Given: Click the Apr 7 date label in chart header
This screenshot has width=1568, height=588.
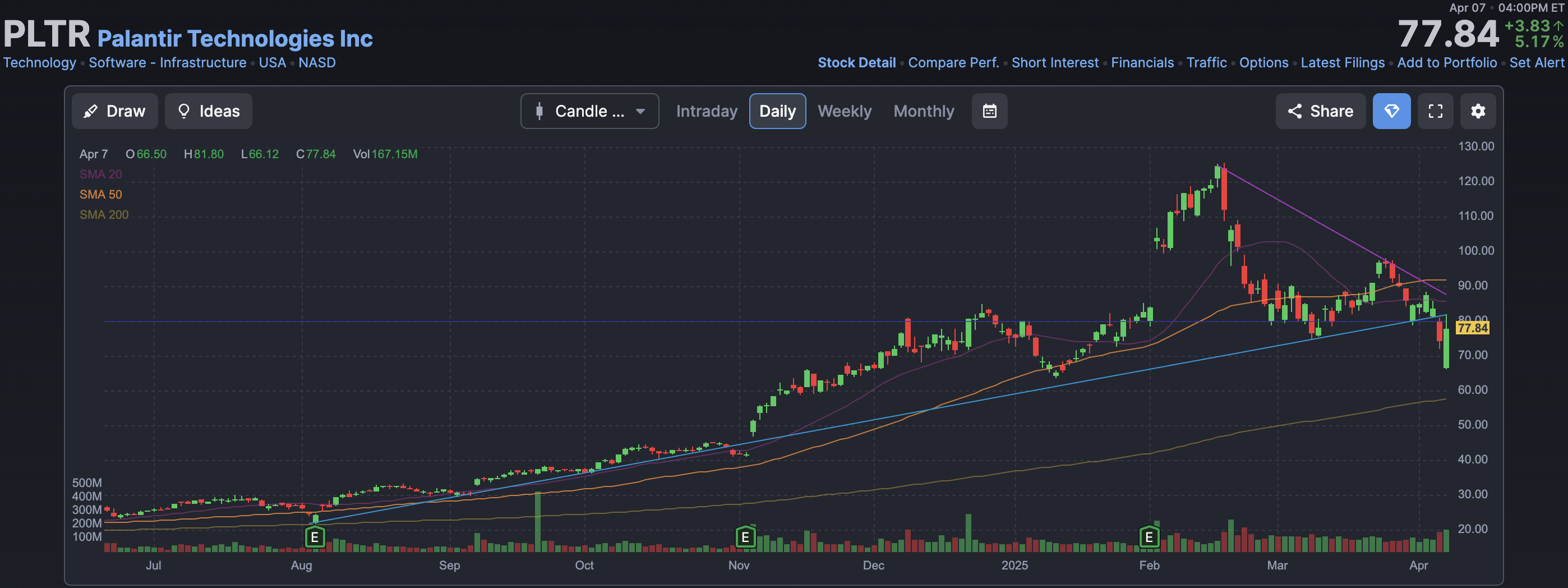Looking at the screenshot, I should click(x=93, y=154).
